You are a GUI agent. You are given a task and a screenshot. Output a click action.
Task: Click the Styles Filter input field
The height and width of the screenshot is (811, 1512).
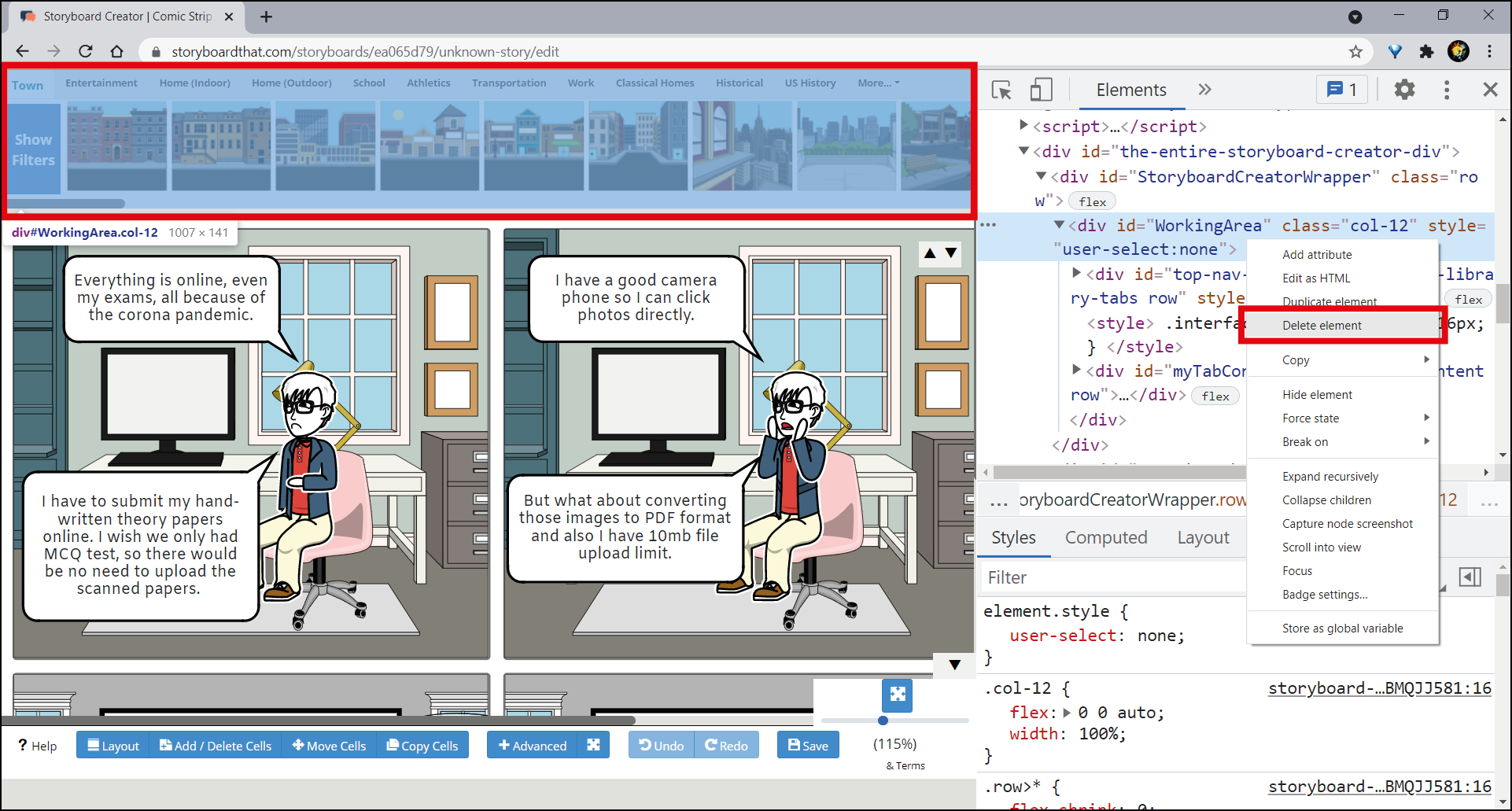[1116, 577]
